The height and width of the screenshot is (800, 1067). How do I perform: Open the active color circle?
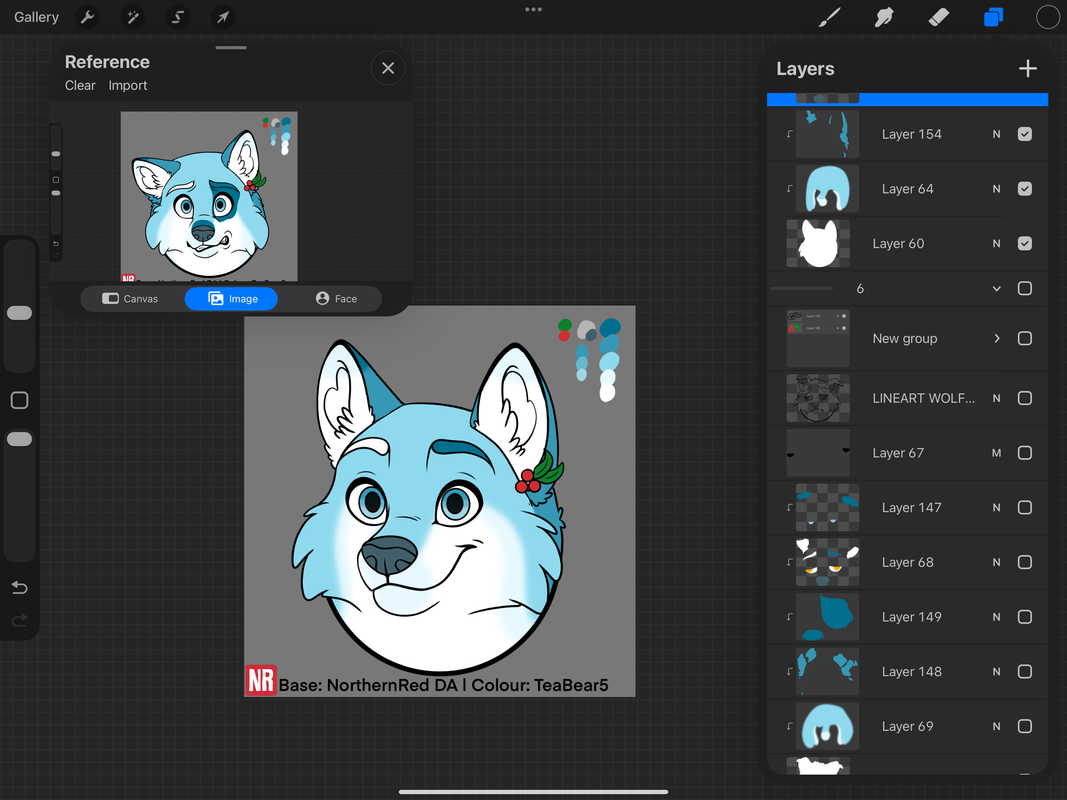1048,17
